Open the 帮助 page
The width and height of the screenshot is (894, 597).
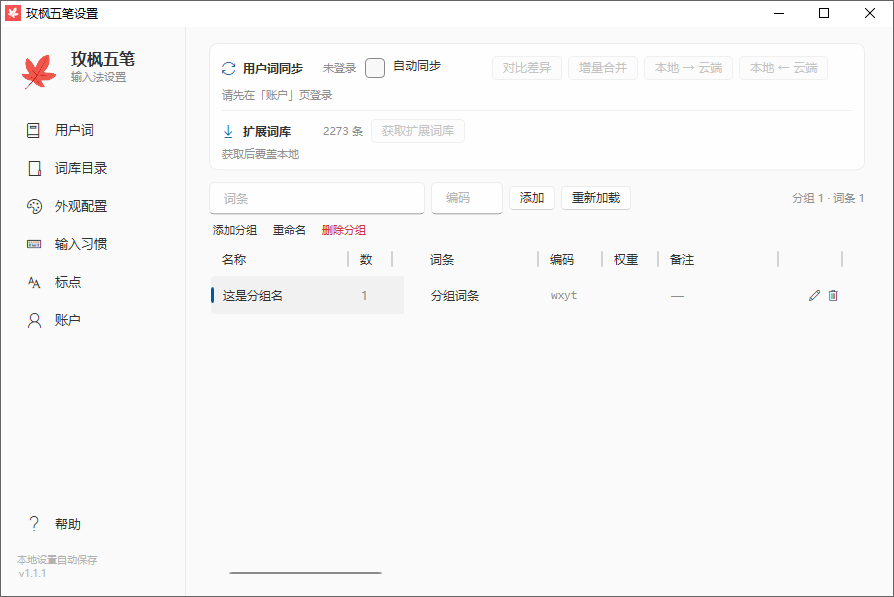[x=67, y=523]
